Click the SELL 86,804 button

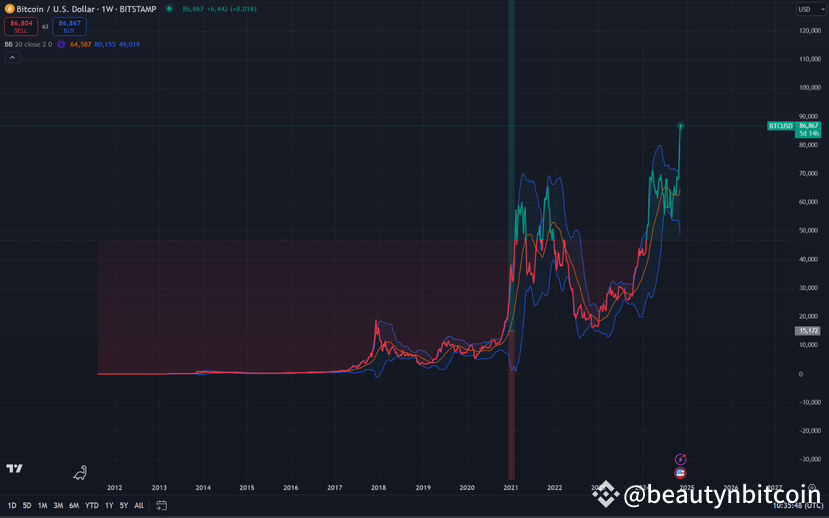(21, 26)
